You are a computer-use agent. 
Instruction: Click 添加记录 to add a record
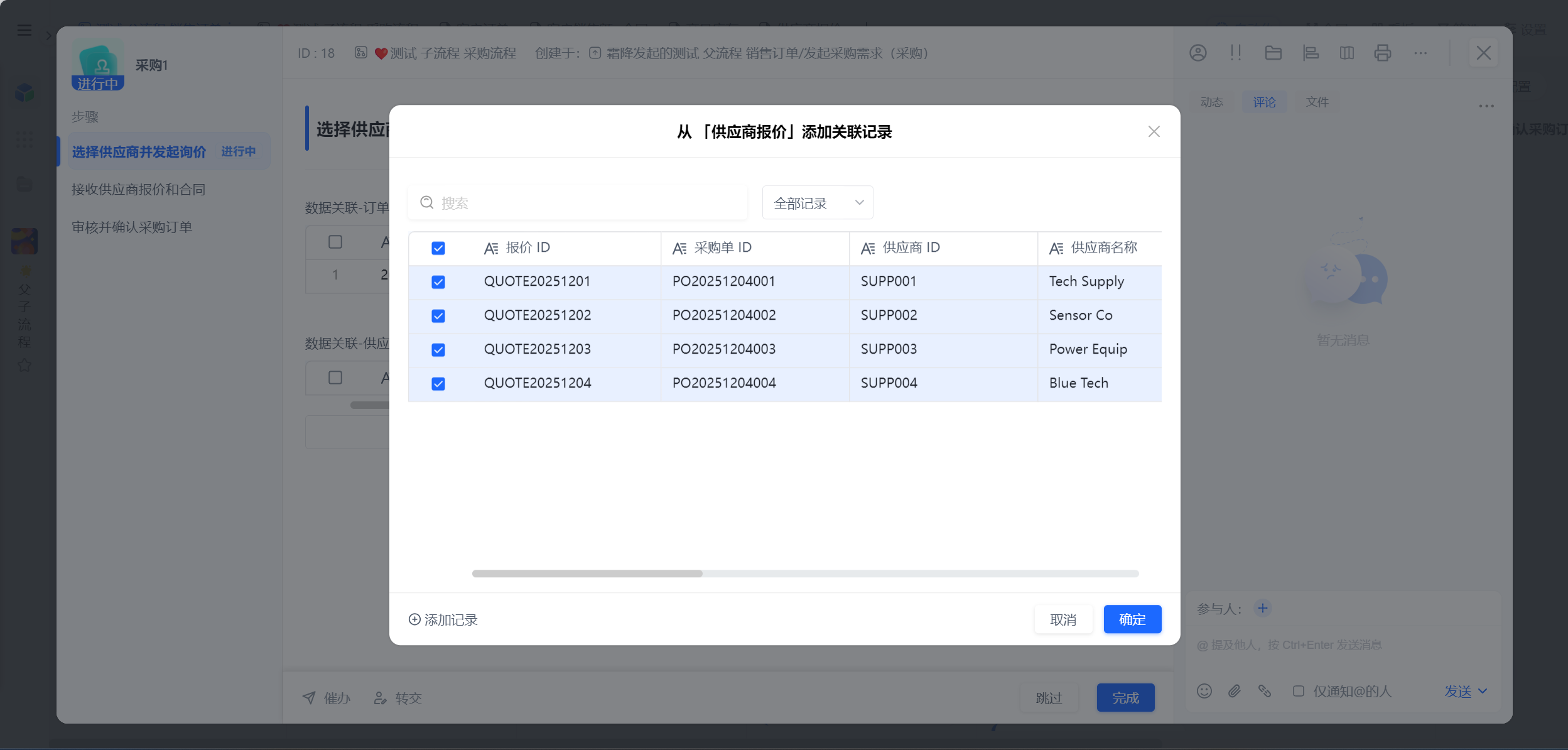[443, 619]
